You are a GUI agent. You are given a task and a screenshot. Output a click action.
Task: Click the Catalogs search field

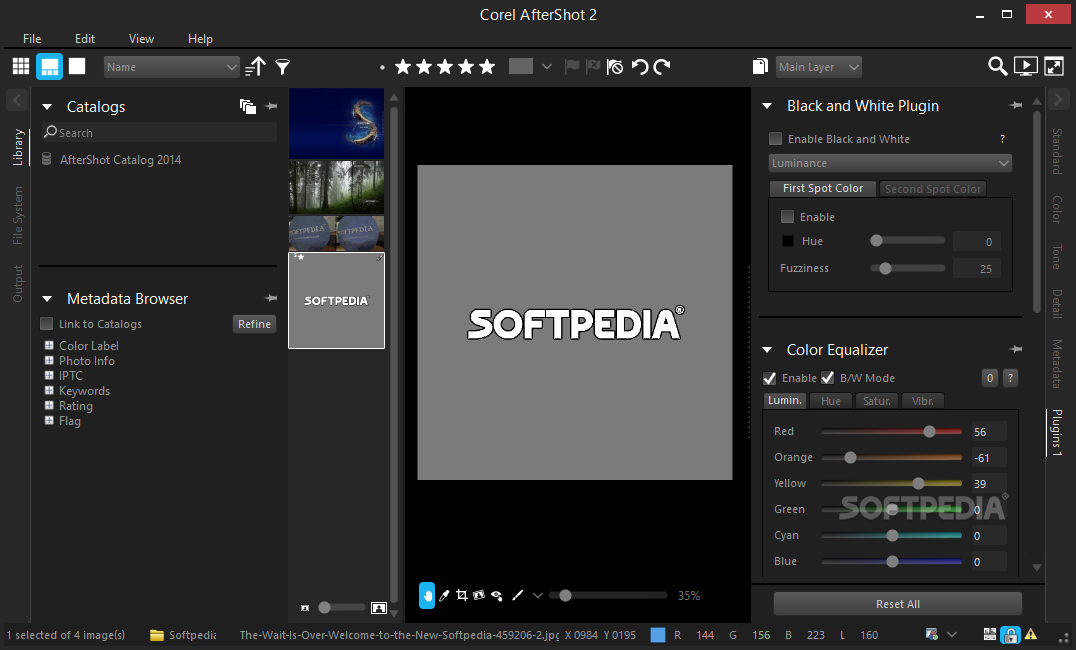click(159, 132)
